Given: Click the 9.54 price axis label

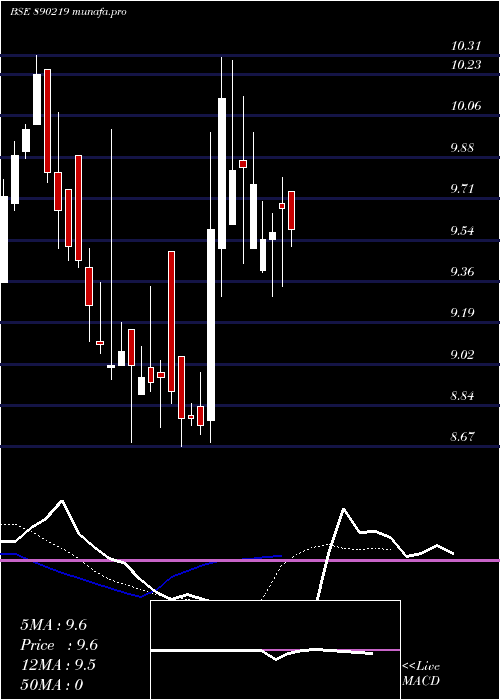Looking at the screenshot, I should [462, 231].
